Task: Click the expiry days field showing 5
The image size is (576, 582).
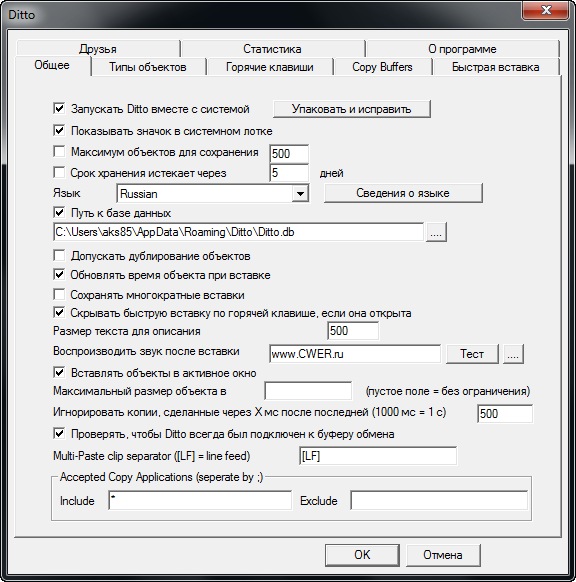Action: click(x=289, y=173)
